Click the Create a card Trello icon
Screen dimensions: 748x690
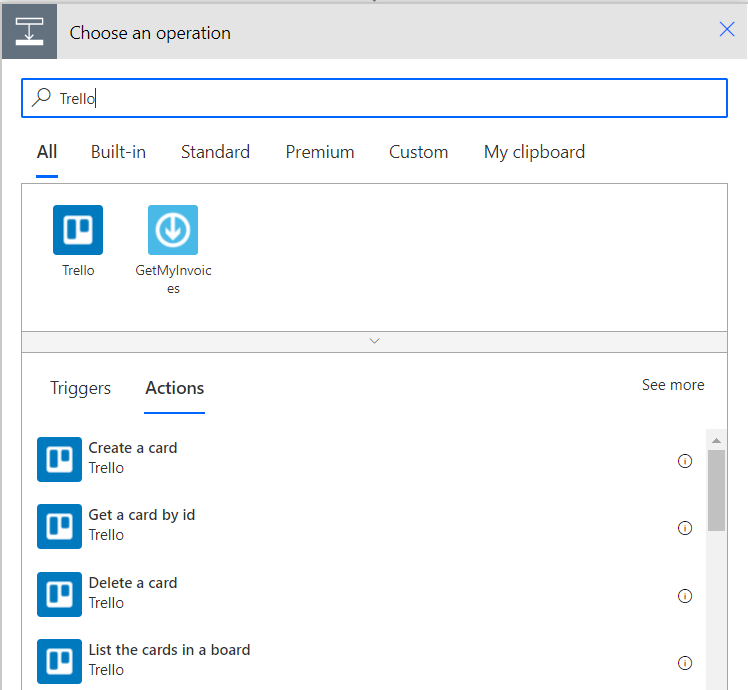60,460
